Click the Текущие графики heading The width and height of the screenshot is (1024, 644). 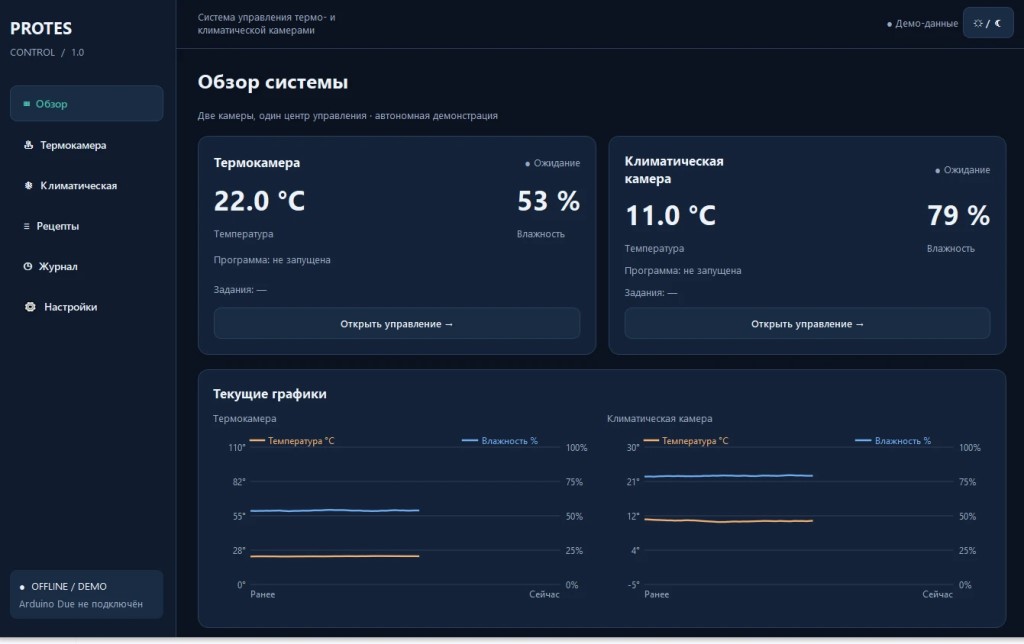270,394
